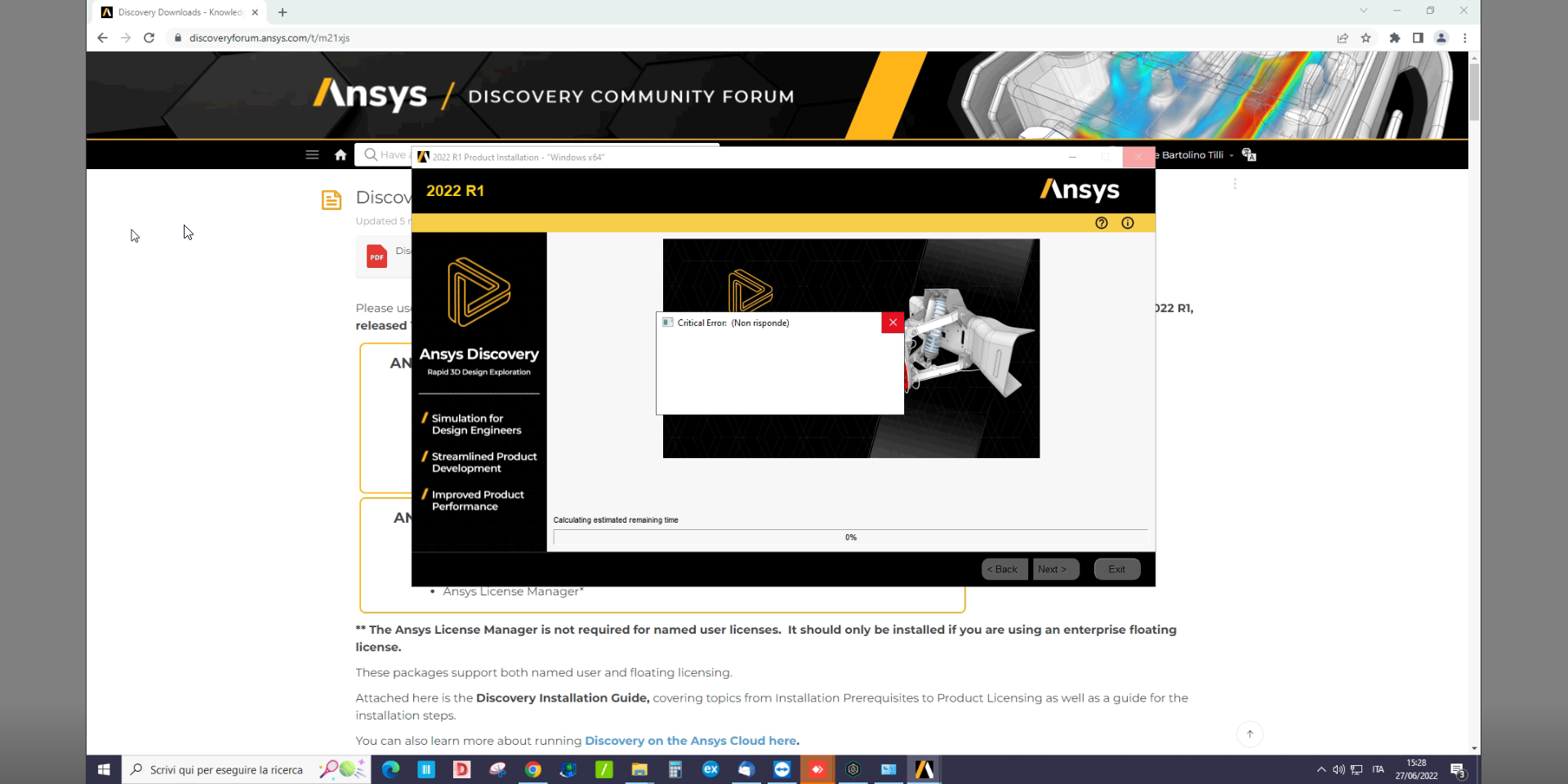
Task: Open the notification center icon
Action: click(1458, 769)
